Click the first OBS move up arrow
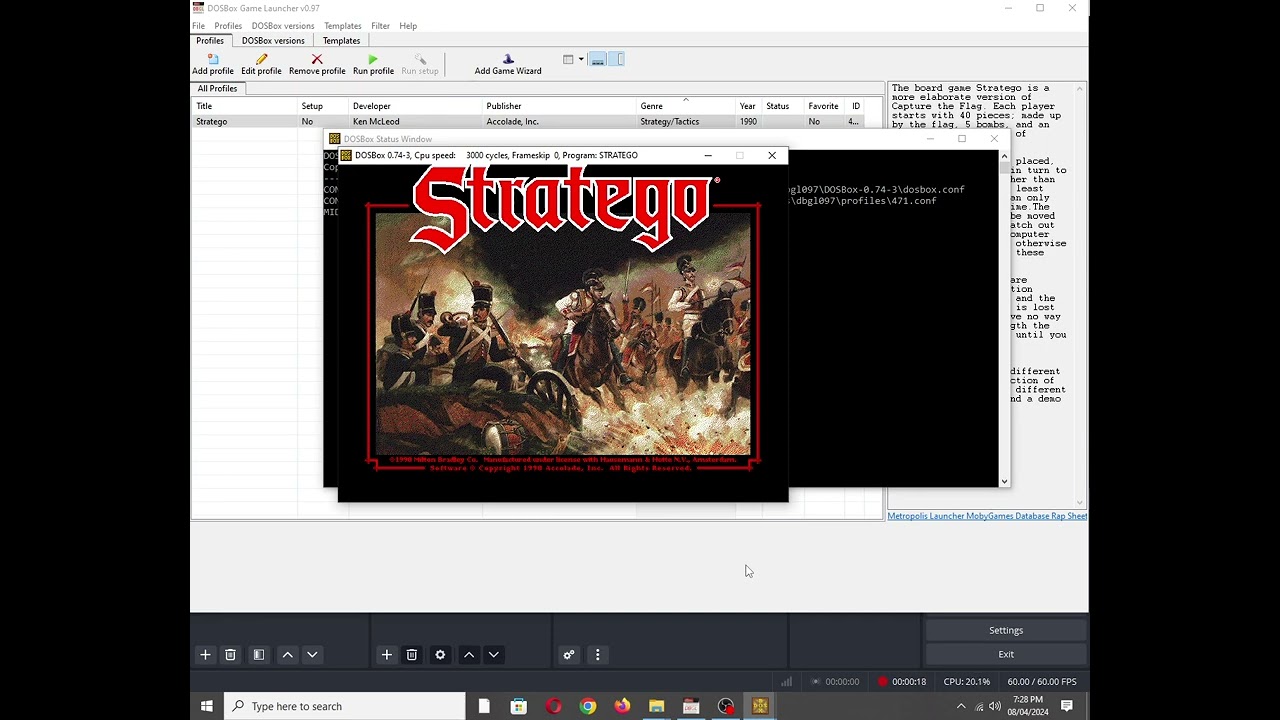The width and height of the screenshot is (1280, 720). pos(288,655)
